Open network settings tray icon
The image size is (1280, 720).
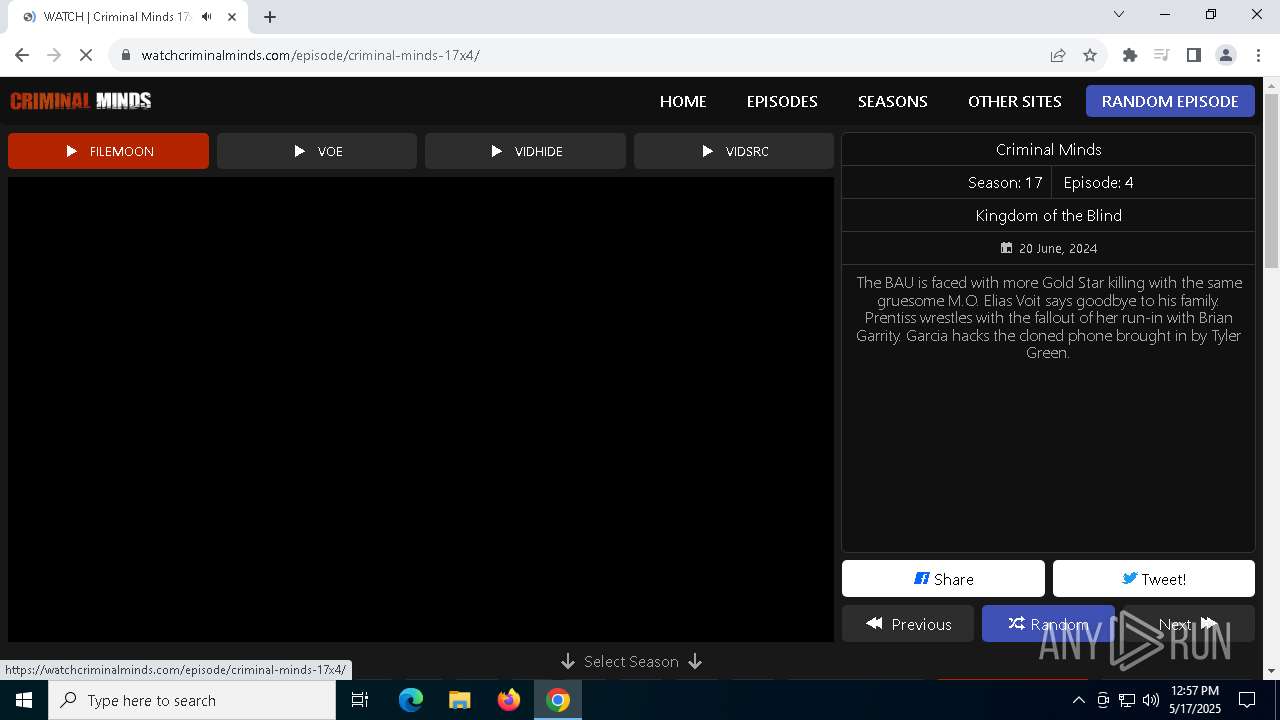[1127, 700]
